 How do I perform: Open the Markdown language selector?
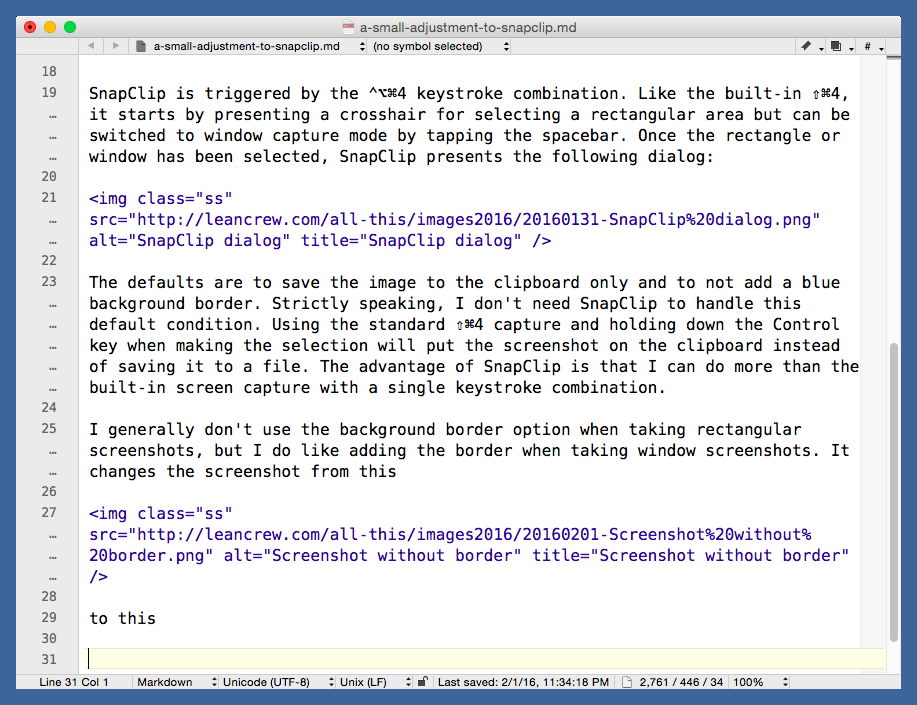point(176,682)
